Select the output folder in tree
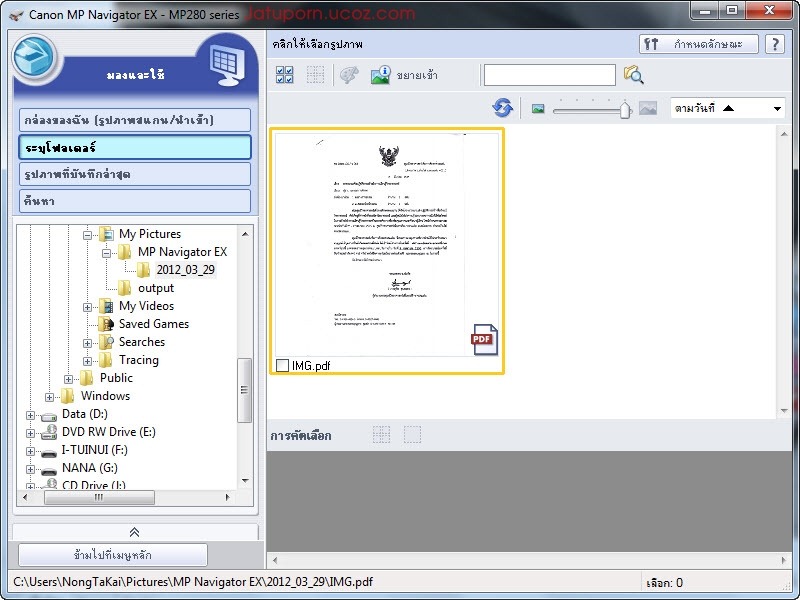 pyautogui.click(x=156, y=288)
